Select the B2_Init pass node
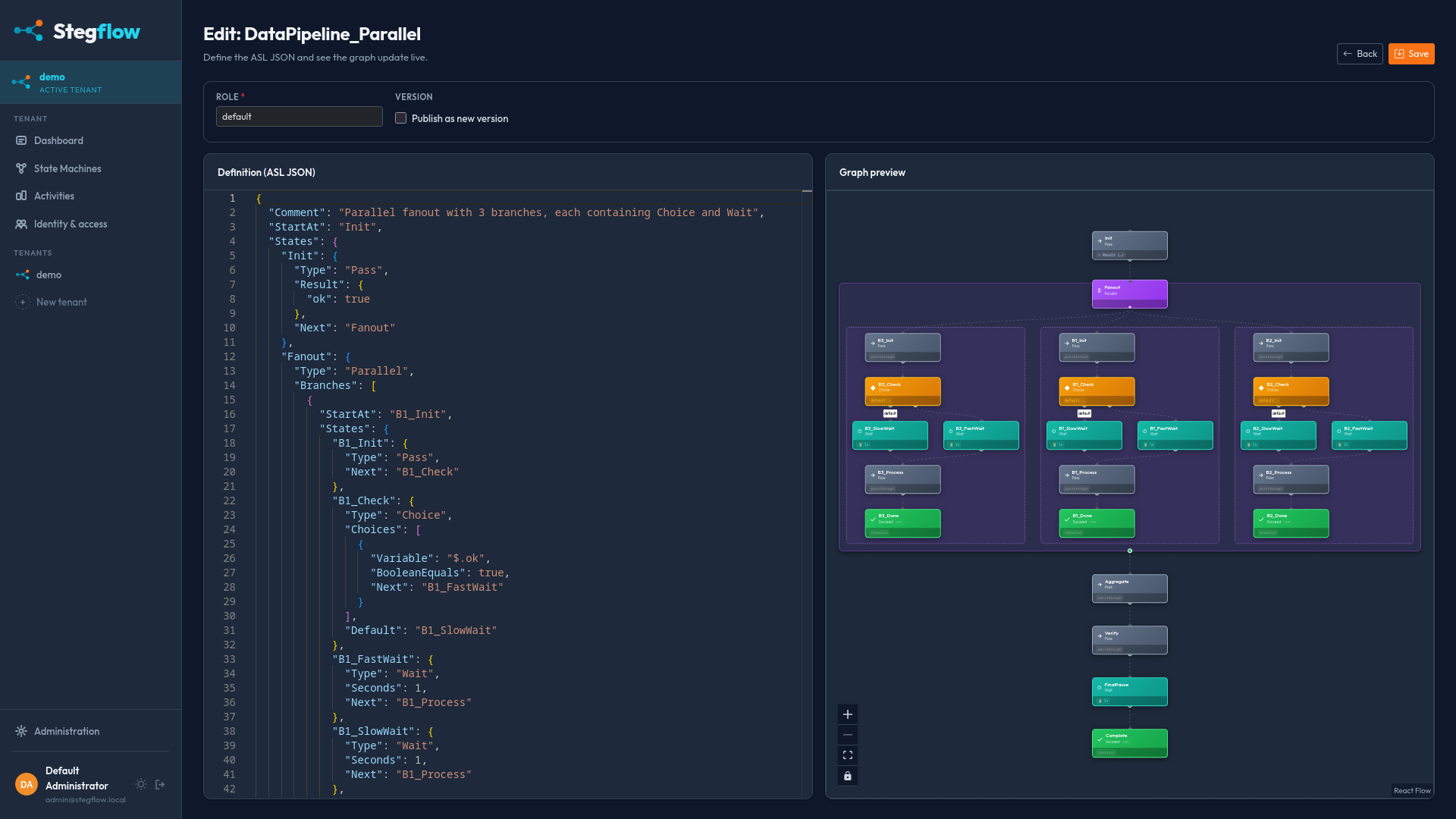1456x819 pixels. coord(1291,347)
